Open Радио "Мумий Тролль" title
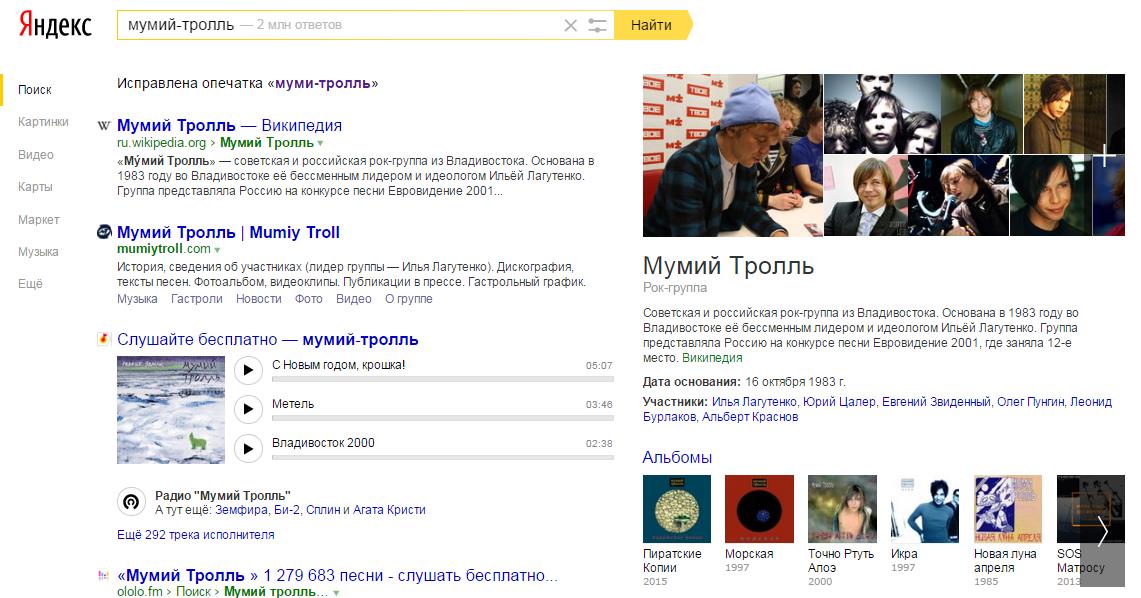 [223, 495]
